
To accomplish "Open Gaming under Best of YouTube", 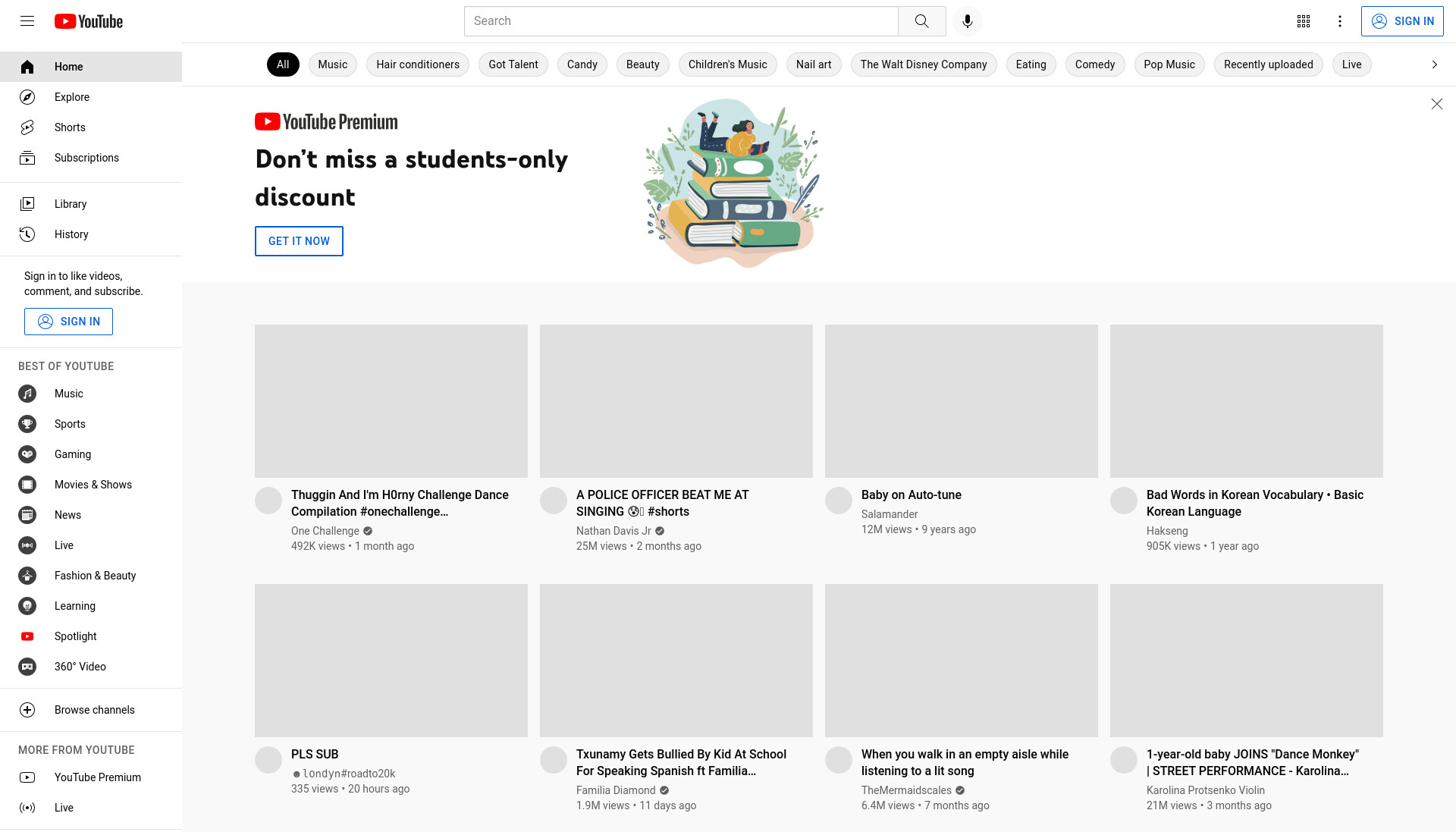I will (x=91, y=454).
